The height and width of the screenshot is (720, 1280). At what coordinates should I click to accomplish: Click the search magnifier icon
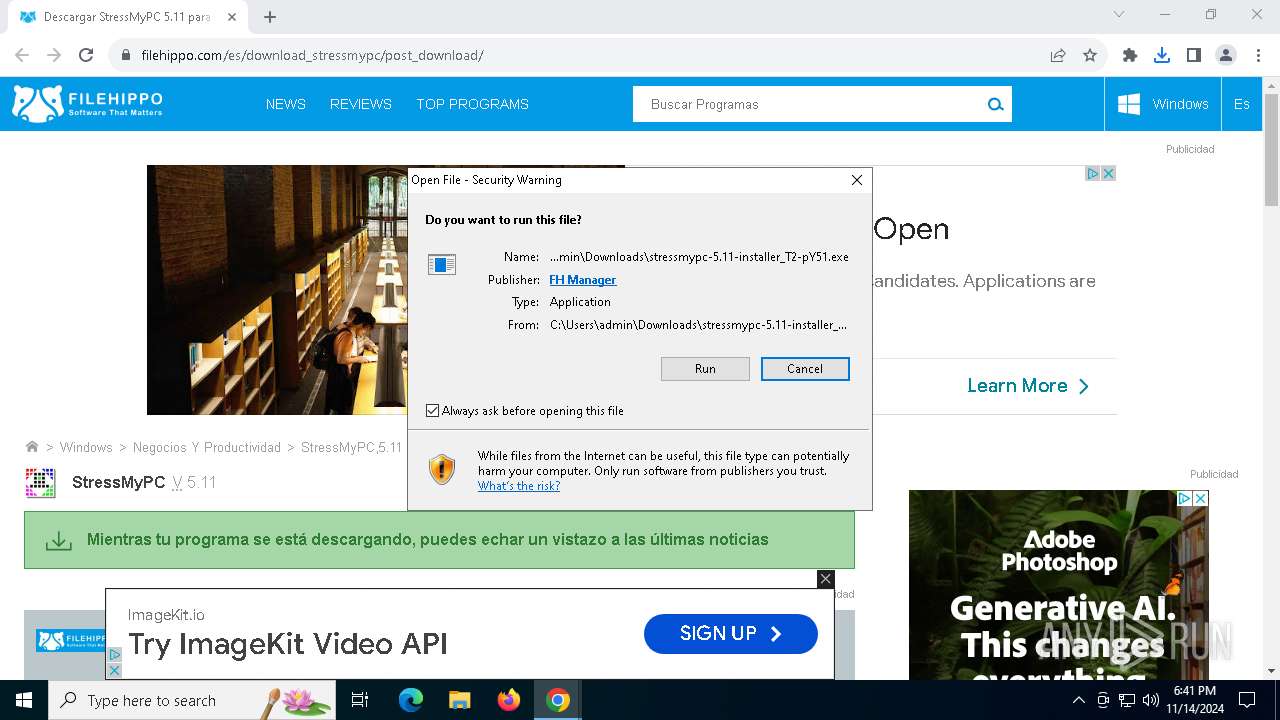tap(995, 104)
